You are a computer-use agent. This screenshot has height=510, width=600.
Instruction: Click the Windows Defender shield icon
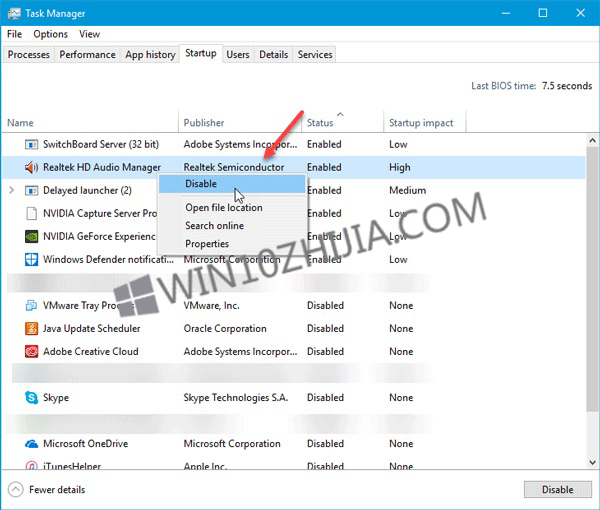(31, 259)
